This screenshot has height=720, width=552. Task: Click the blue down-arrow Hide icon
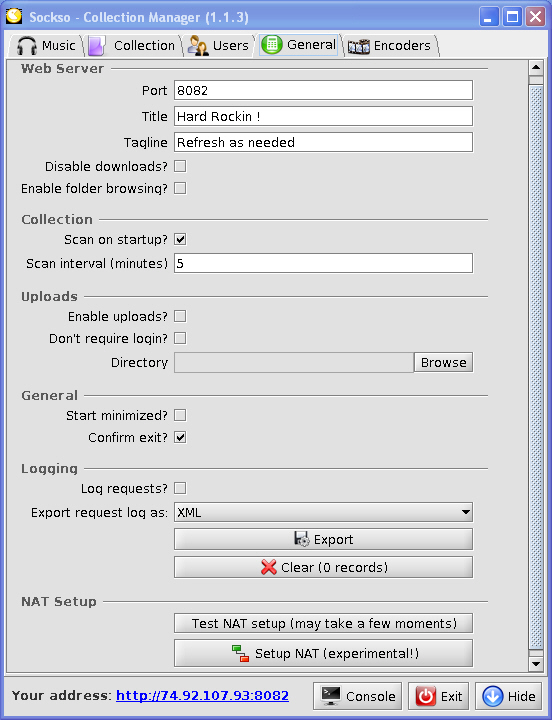tap(493, 696)
